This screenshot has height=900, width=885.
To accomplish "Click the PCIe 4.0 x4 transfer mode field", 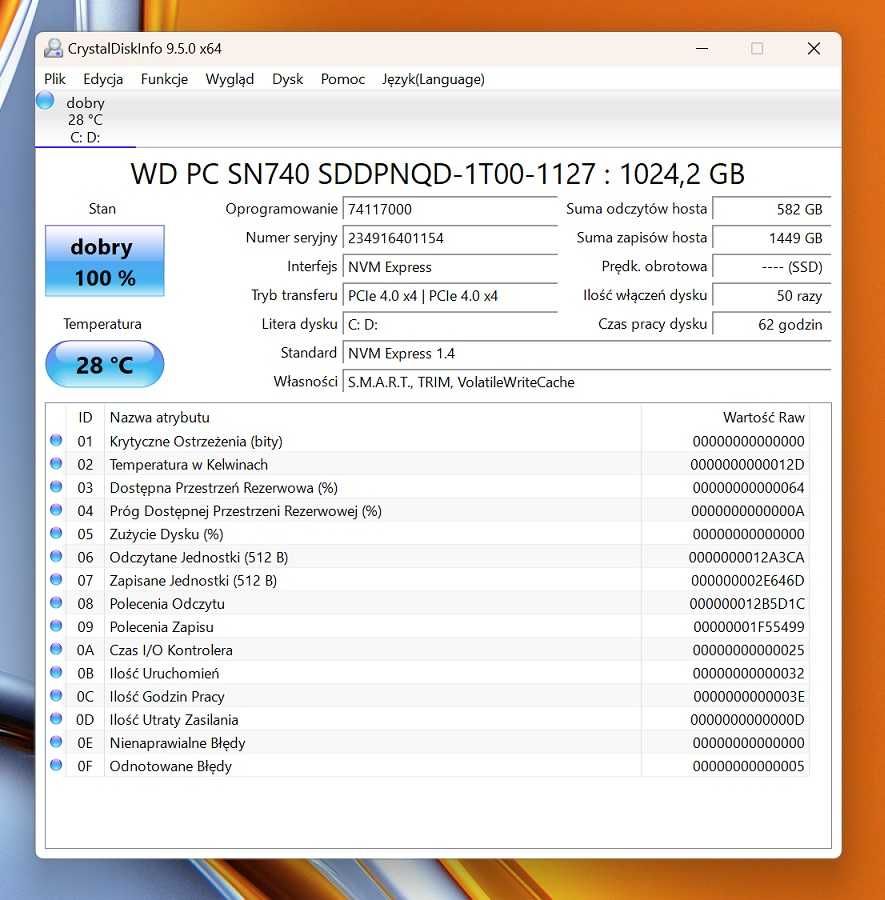I will coord(450,296).
